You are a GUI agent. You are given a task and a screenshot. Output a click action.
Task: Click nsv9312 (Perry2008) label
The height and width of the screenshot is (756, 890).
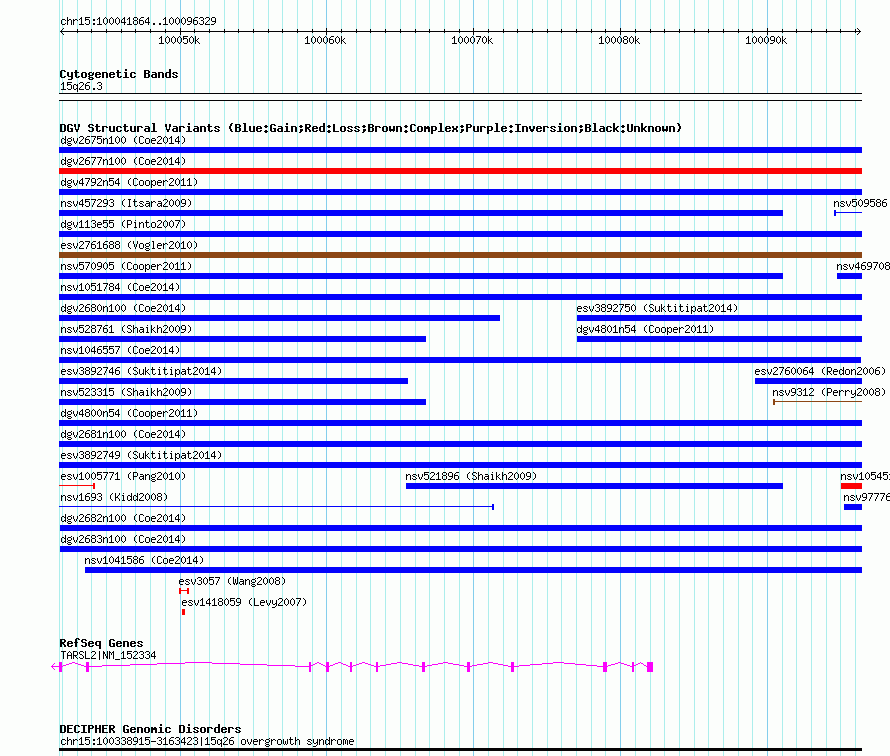click(829, 392)
